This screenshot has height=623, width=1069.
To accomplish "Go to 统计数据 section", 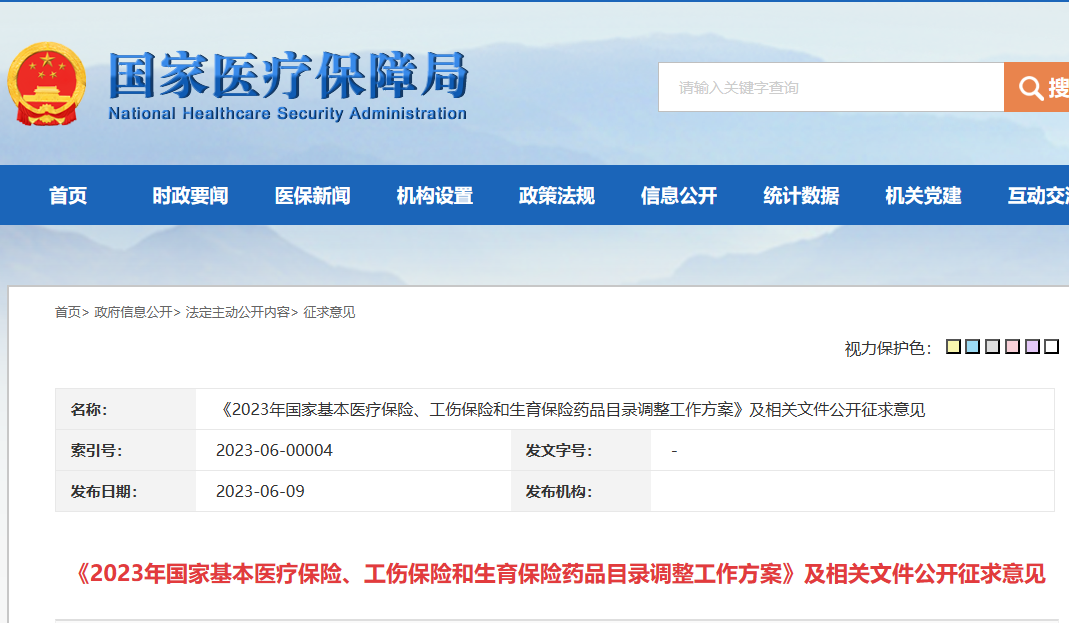I will (x=801, y=196).
